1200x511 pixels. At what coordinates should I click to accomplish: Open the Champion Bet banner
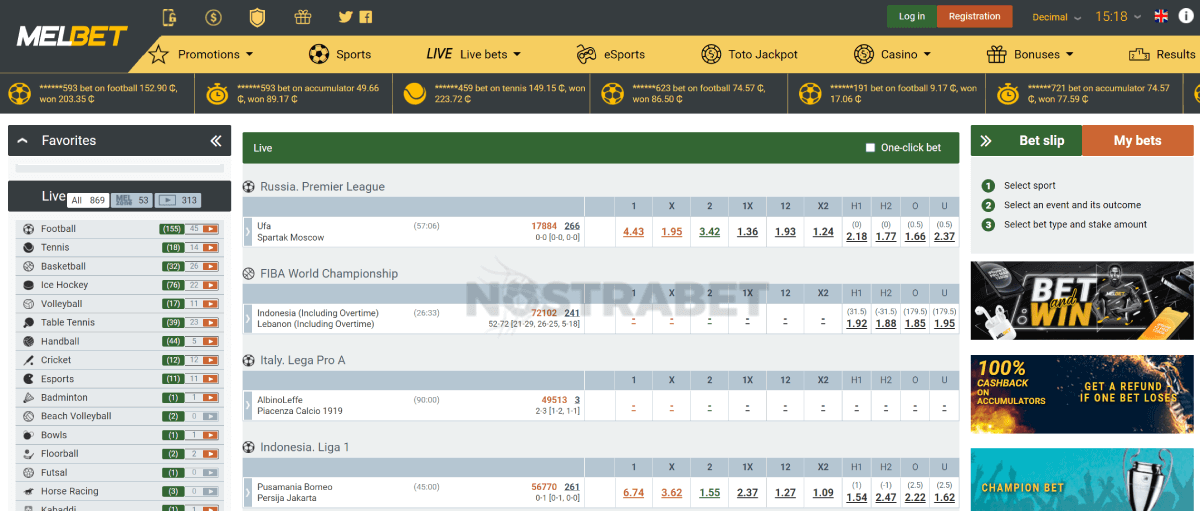[x=1082, y=480]
